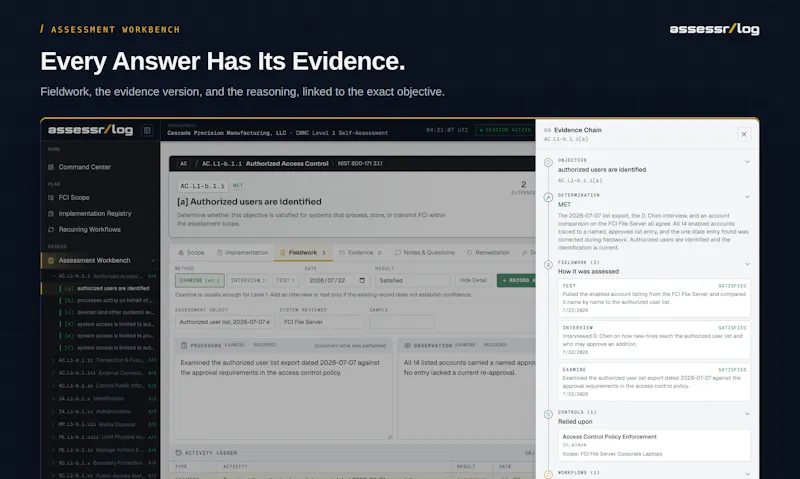The width and height of the screenshot is (800, 479).
Task: Click the Hide Detail button
Action: click(x=473, y=281)
